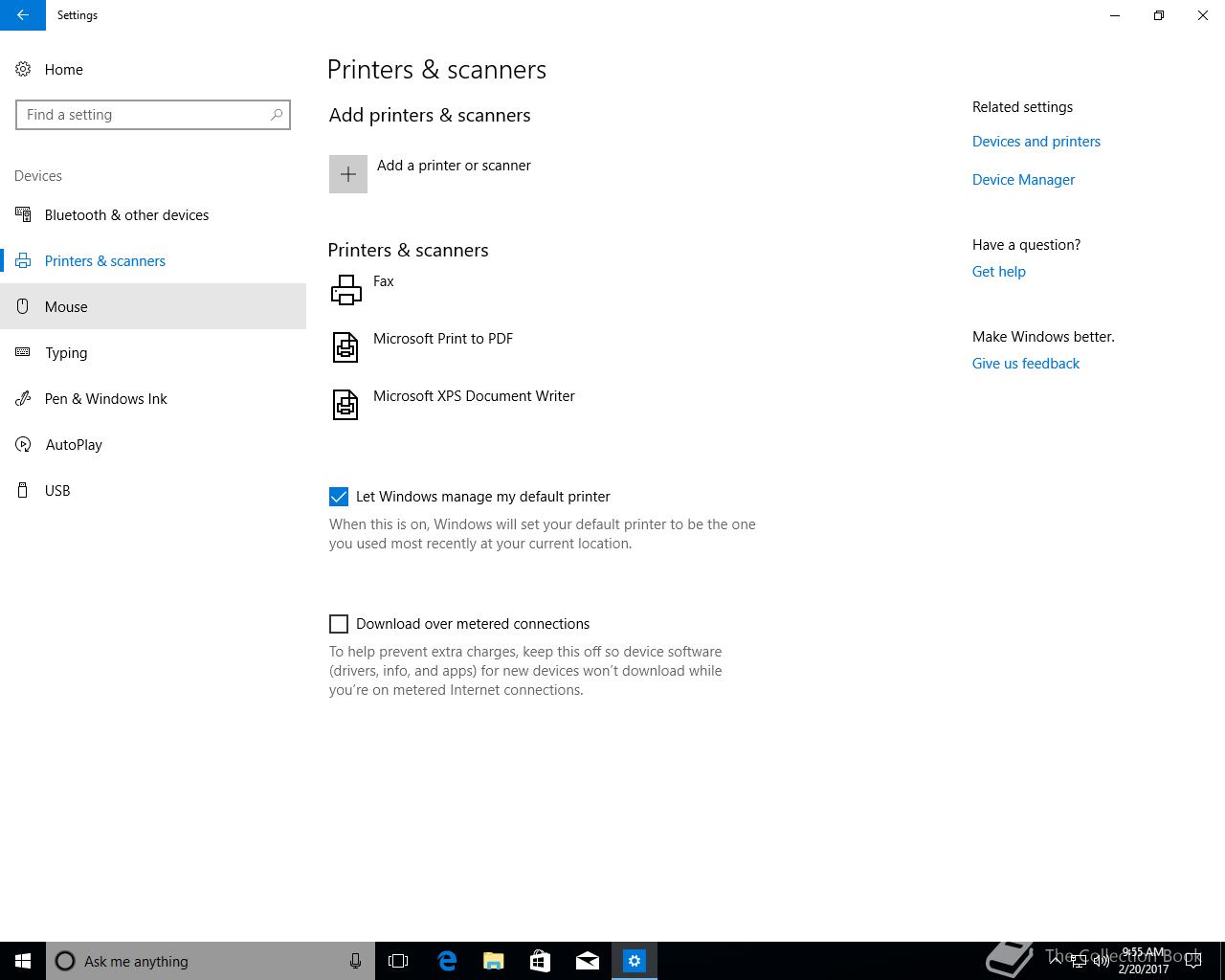Open the Mouse settings page
This screenshot has height=980, width=1225.
tap(153, 307)
